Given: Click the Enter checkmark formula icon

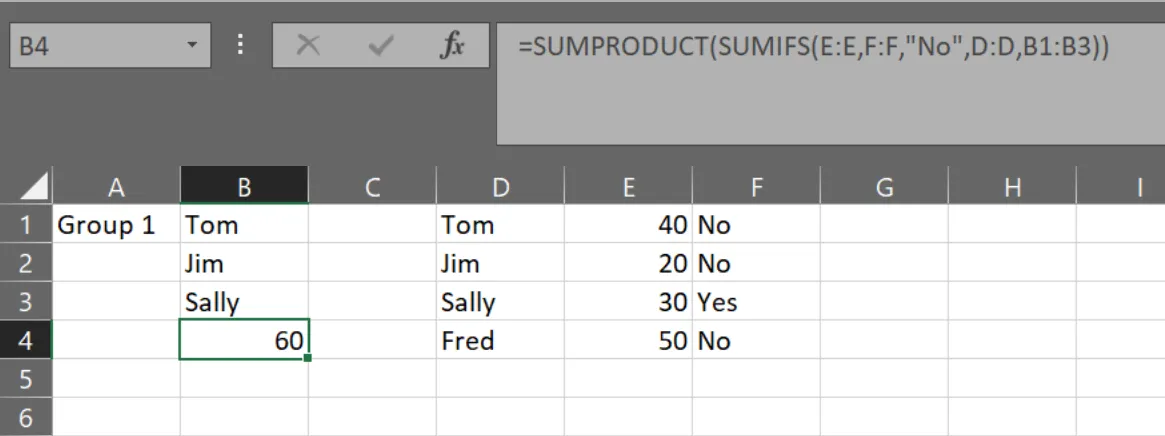Looking at the screenshot, I should click(380, 46).
